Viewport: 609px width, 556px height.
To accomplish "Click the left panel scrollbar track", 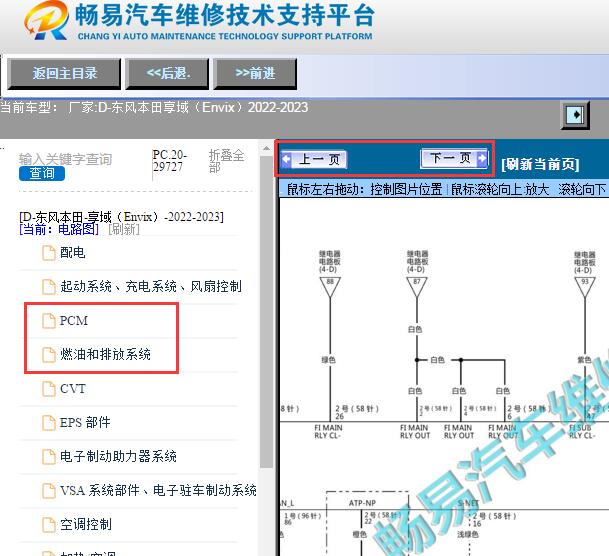I will click(266, 513).
